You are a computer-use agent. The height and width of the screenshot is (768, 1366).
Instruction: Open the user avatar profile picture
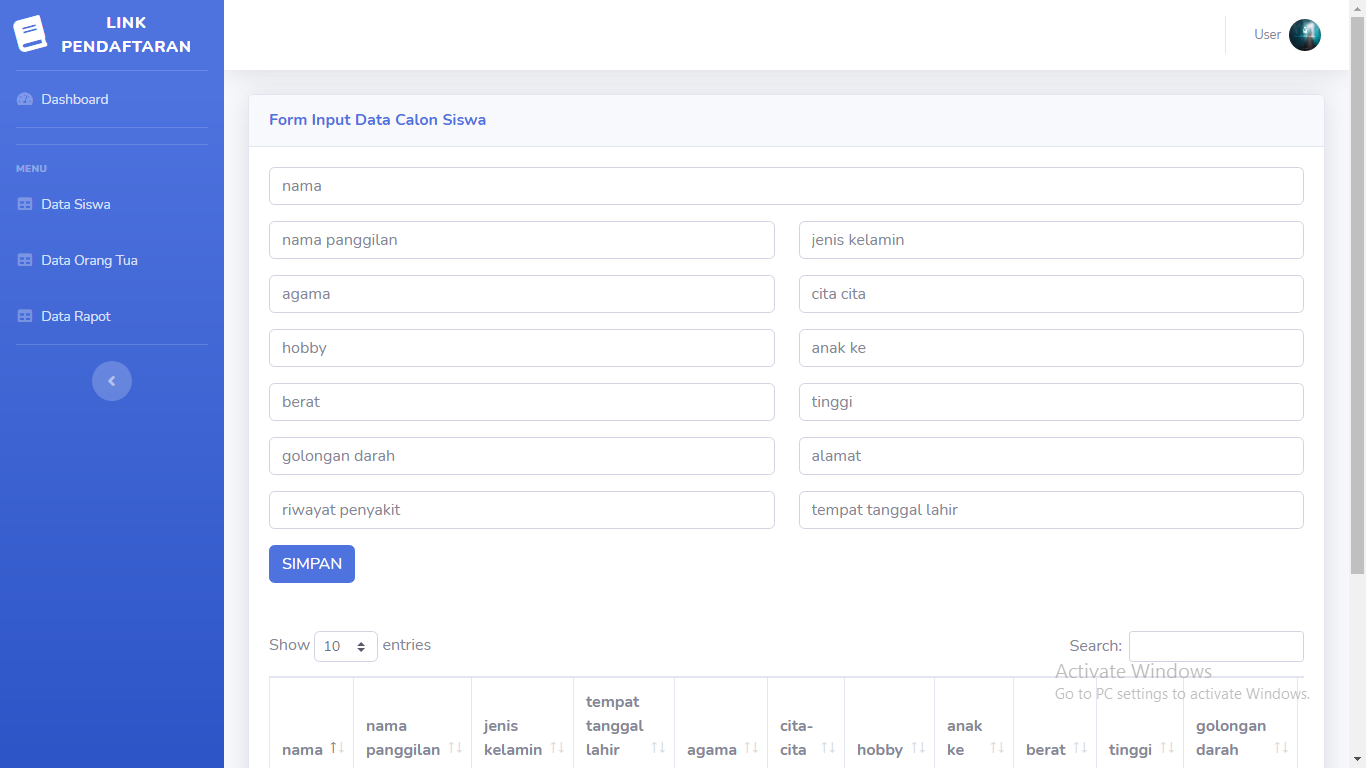click(x=1305, y=35)
